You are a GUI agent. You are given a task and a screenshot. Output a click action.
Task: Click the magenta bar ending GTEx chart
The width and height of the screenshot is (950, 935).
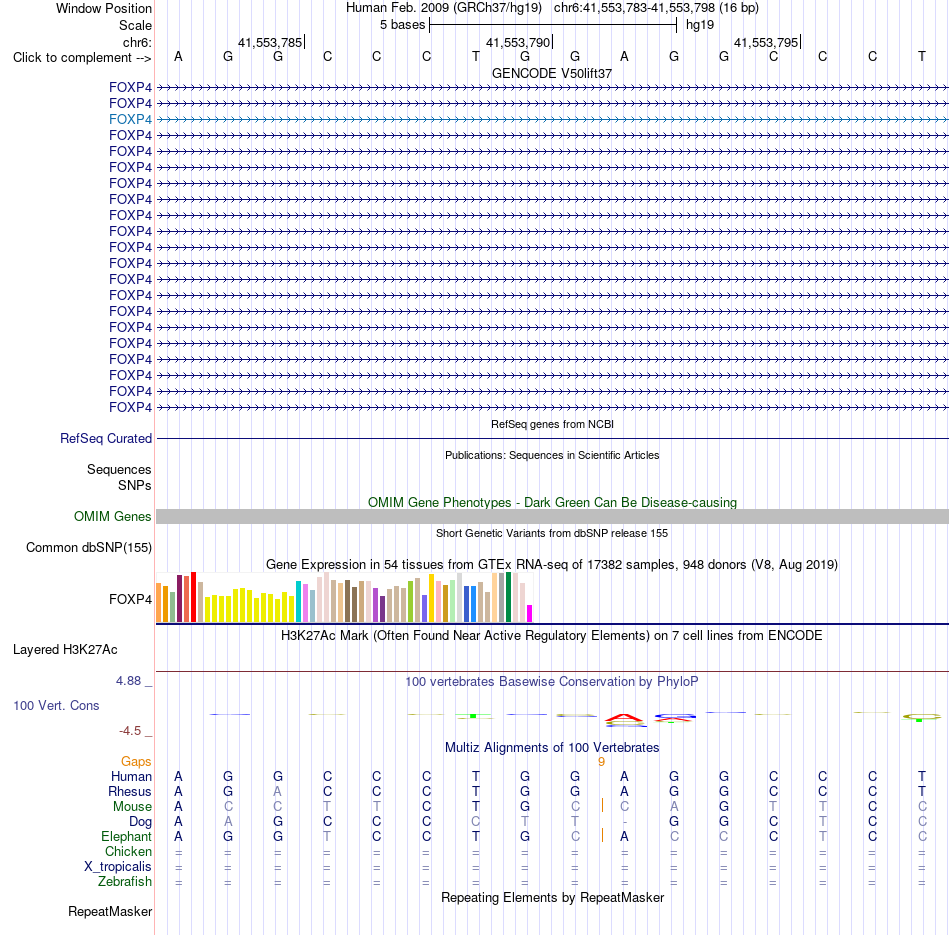[530, 613]
